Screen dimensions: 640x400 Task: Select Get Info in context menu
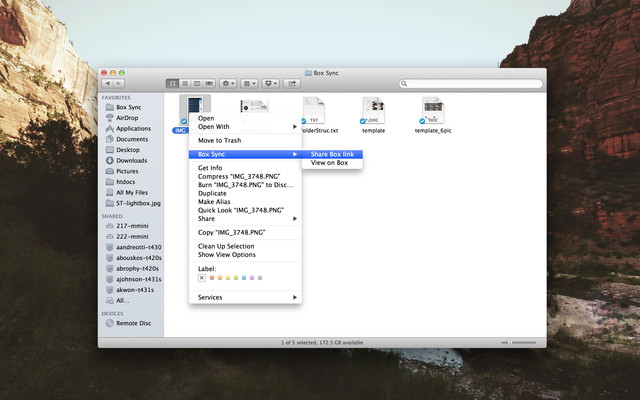click(210, 168)
